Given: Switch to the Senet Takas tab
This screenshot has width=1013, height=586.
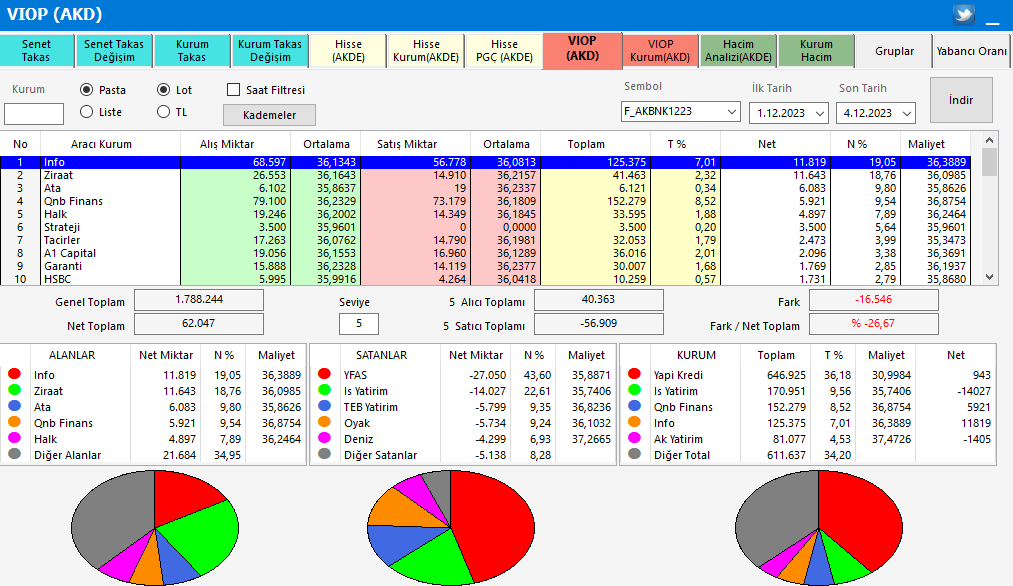Looking at the screenshot, I should click(36, 51).
